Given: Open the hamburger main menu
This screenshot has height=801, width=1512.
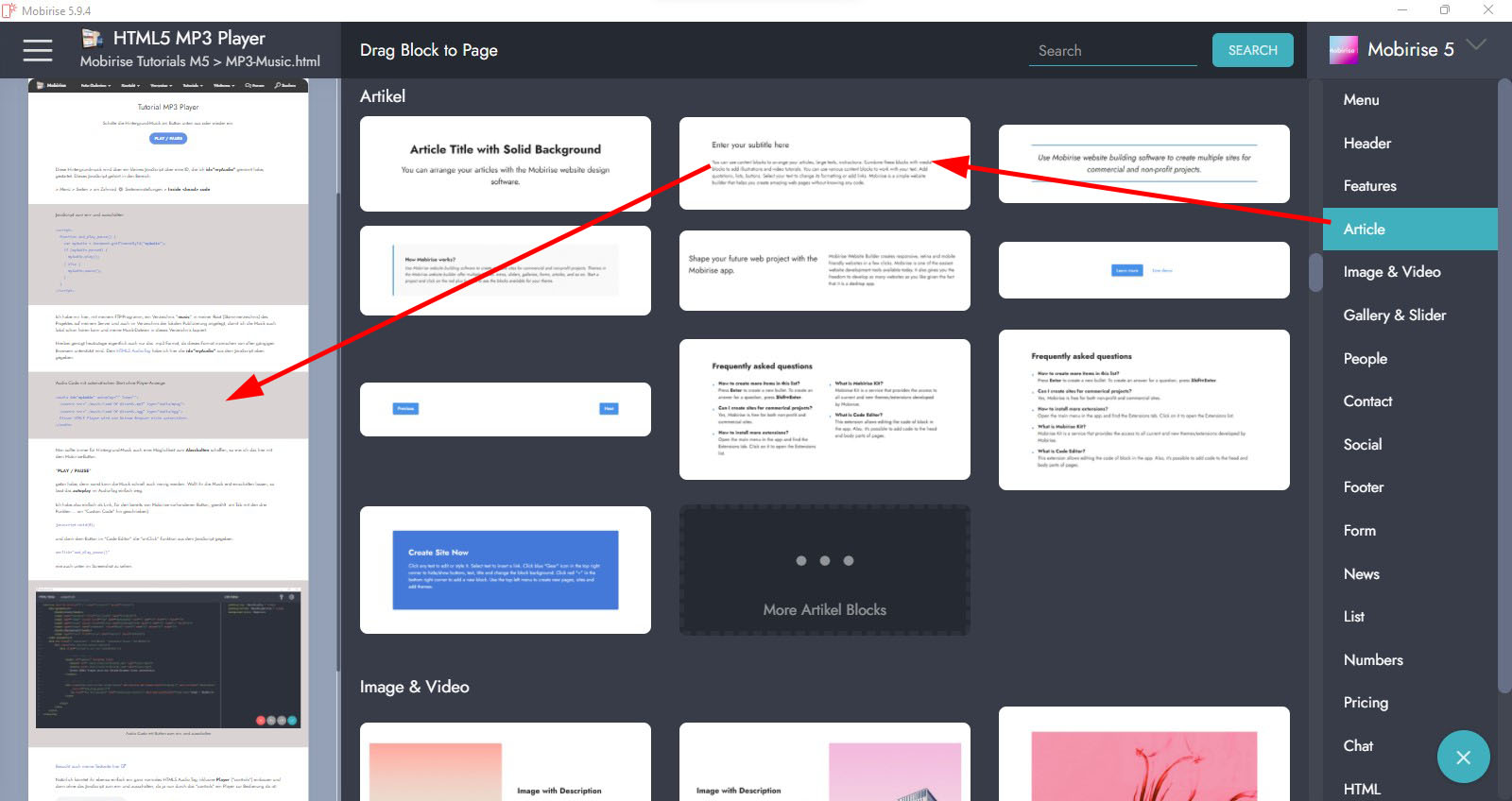Looking at the screenshot, I should tap(38, 50).
